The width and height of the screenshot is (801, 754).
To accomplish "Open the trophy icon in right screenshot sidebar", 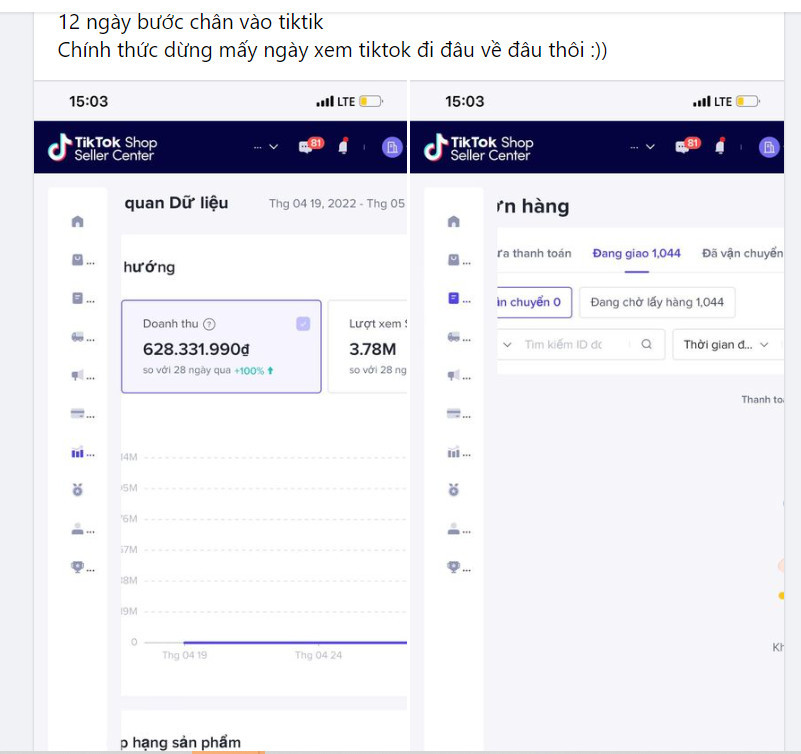I will click(x=454, y=567).
